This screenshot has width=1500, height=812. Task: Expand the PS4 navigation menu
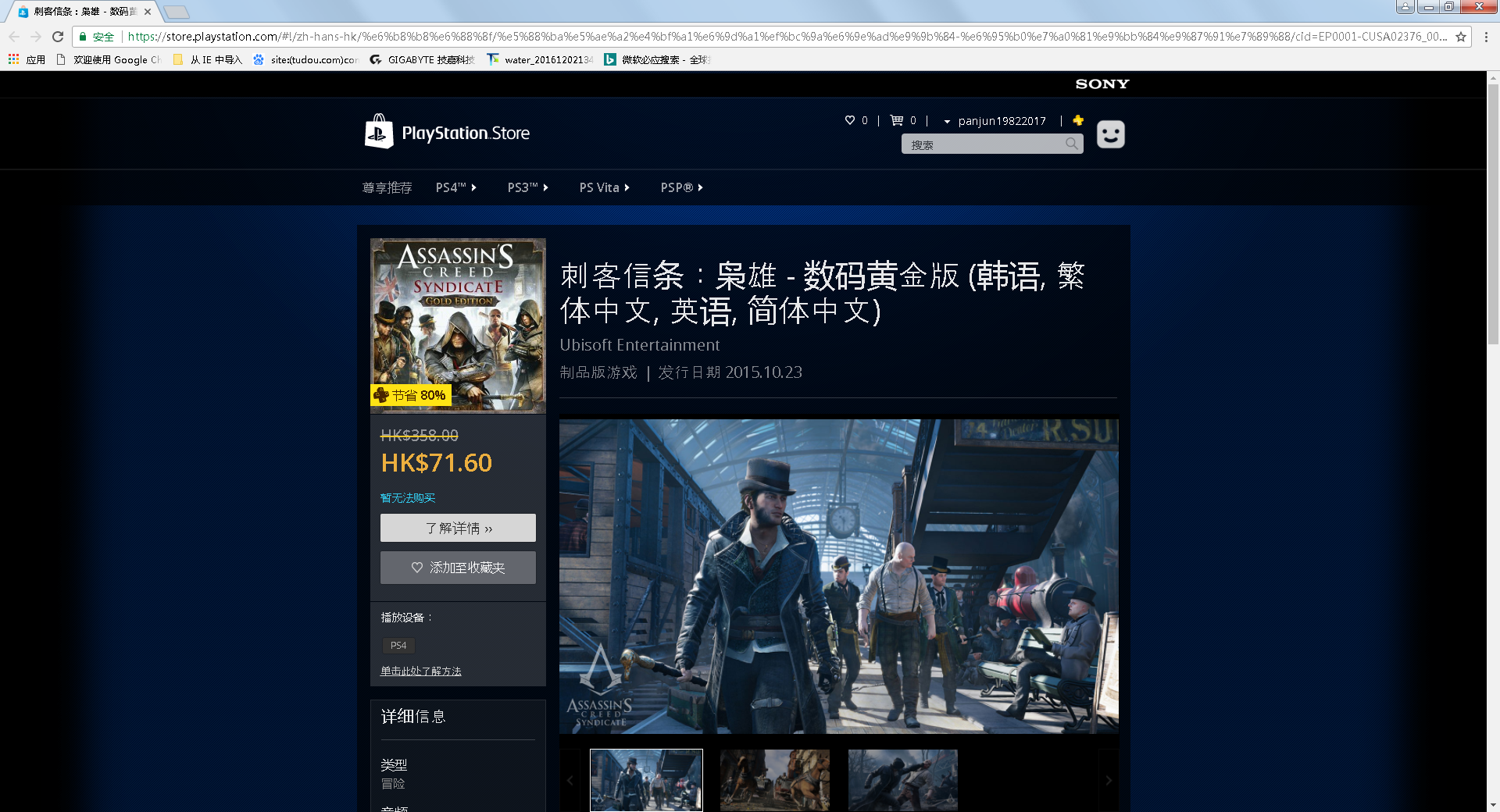point(456,187)
